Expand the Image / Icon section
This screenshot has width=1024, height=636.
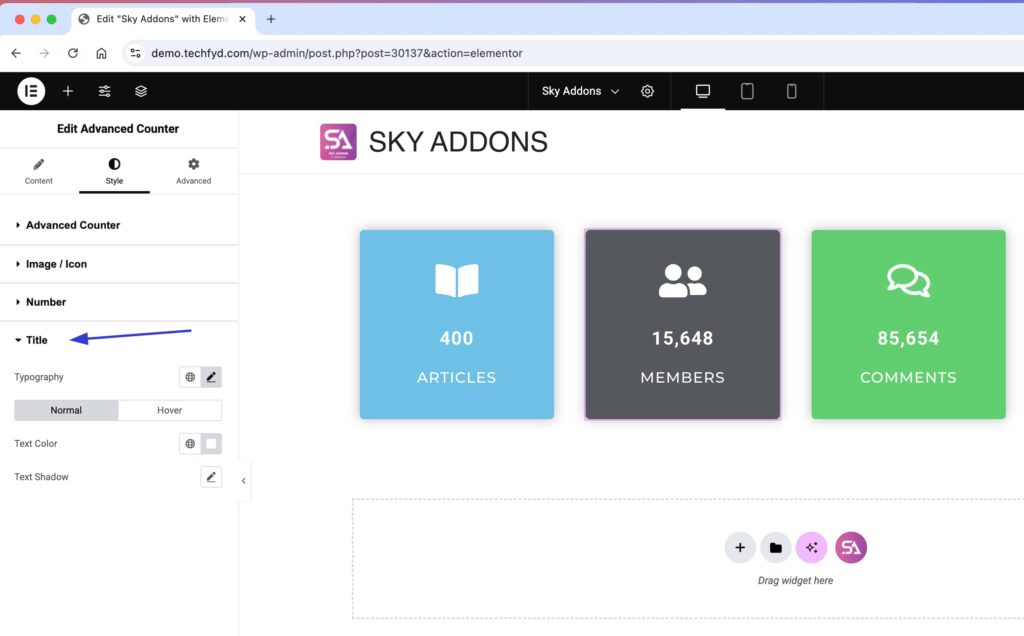point(119,264)
